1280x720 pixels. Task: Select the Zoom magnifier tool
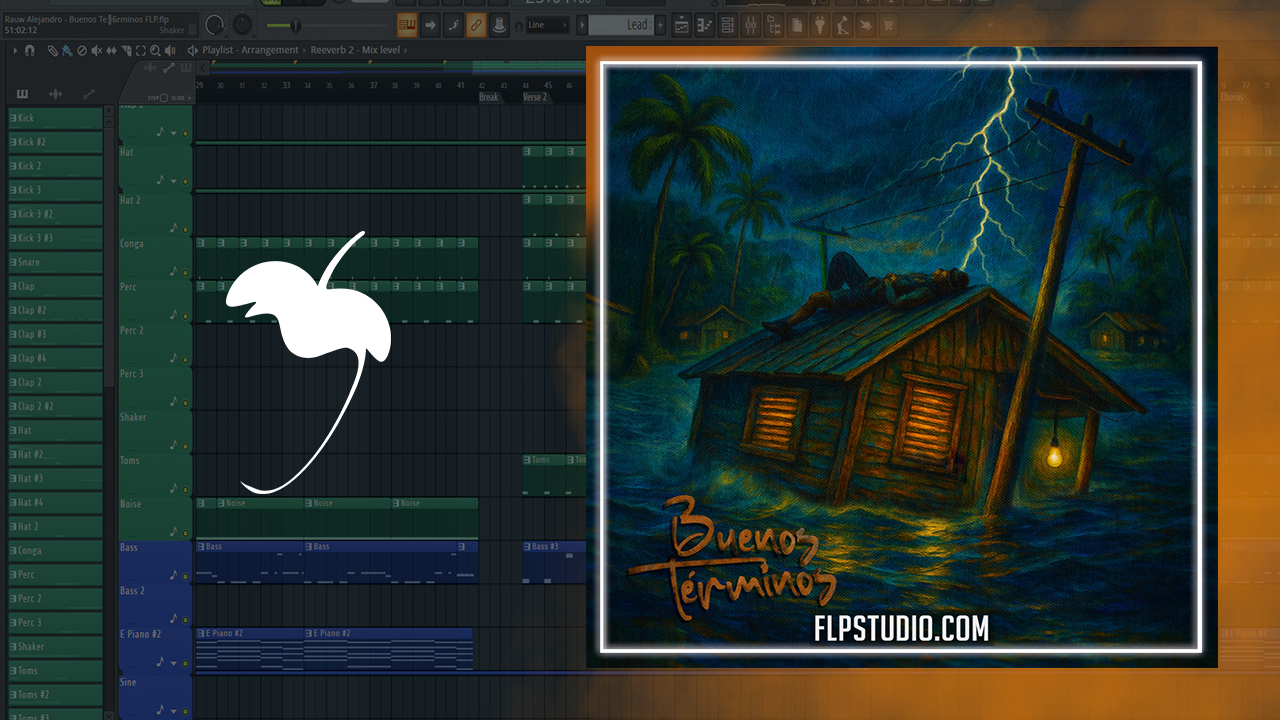point(155,50)
